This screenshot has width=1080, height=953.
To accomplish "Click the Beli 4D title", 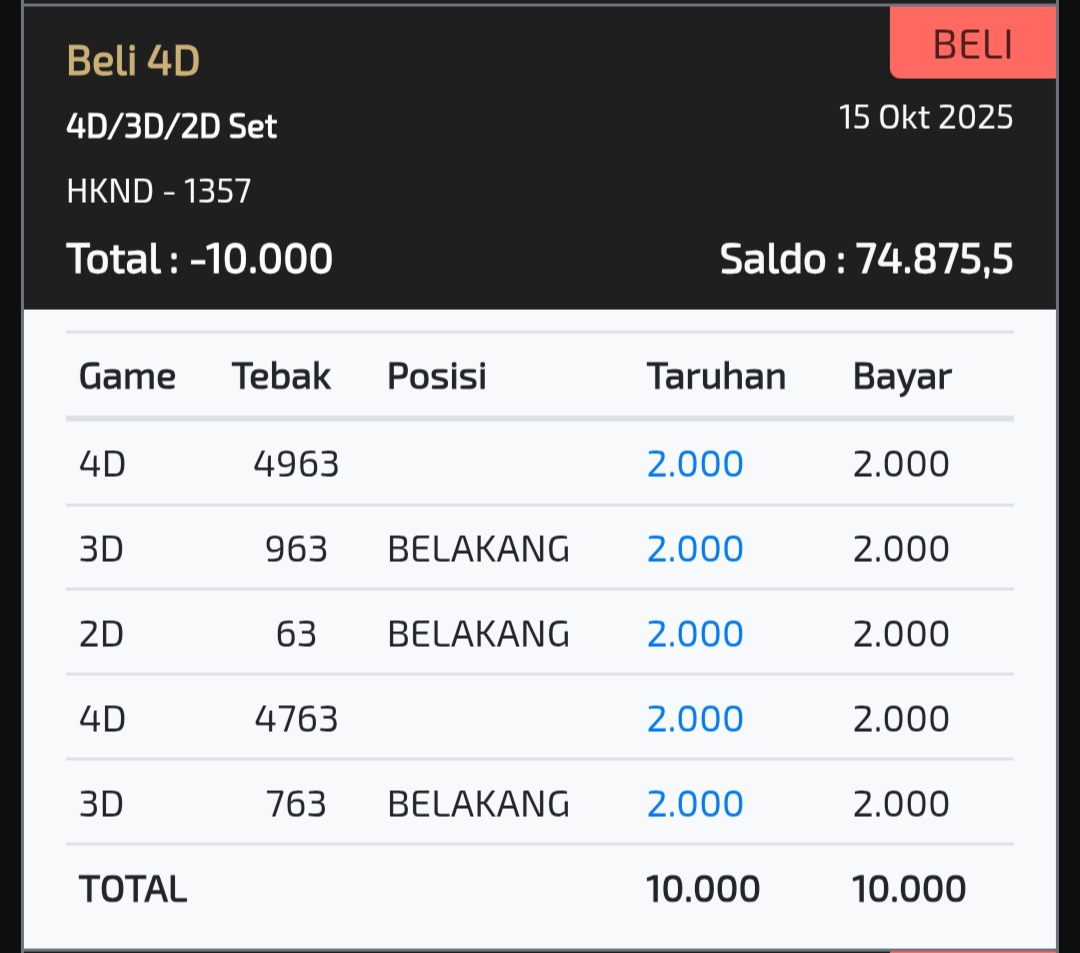I will click(133, 61).
